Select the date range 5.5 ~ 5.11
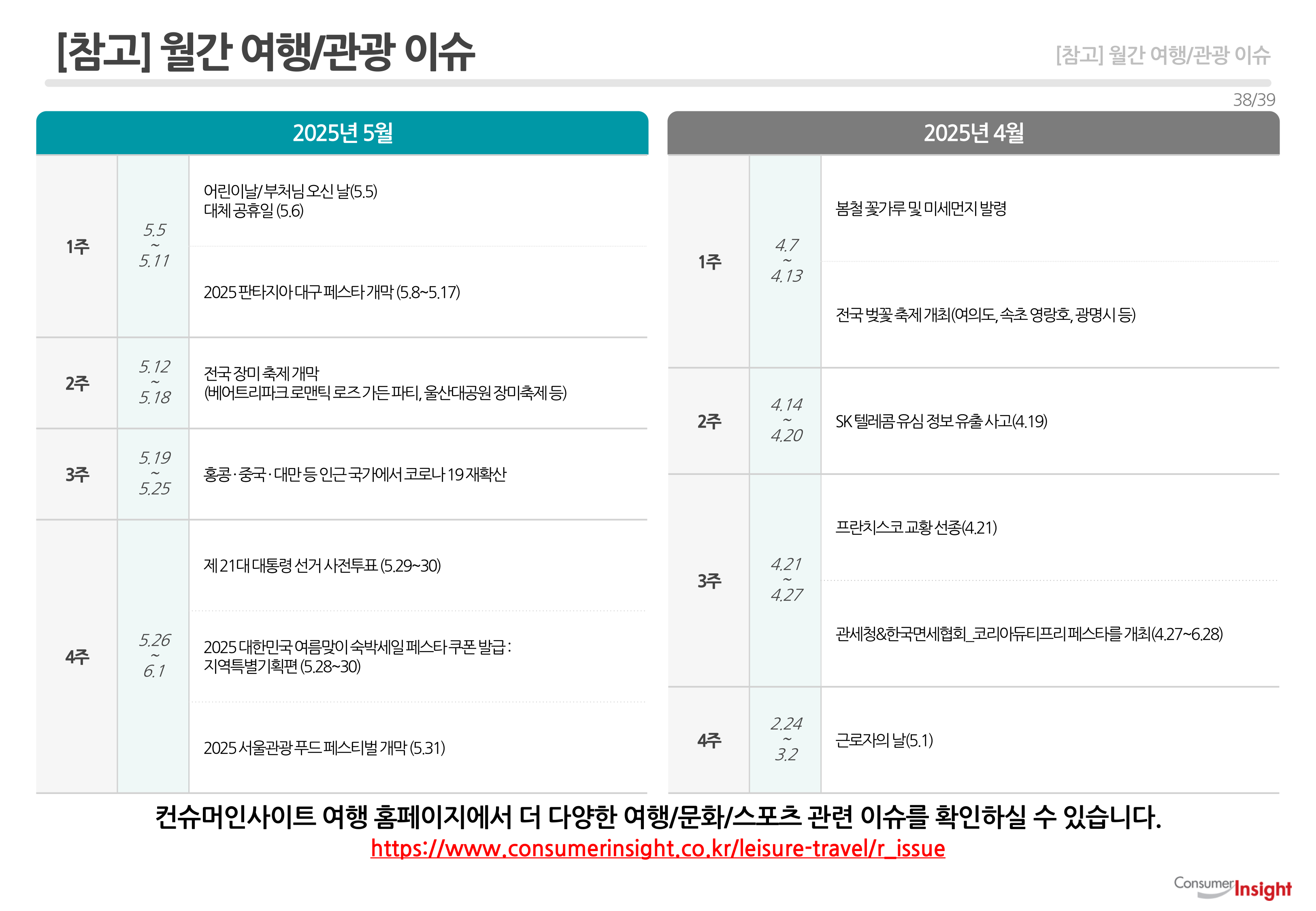Image resolution: width=1316 pixels, height=911 pixels. 154,245
